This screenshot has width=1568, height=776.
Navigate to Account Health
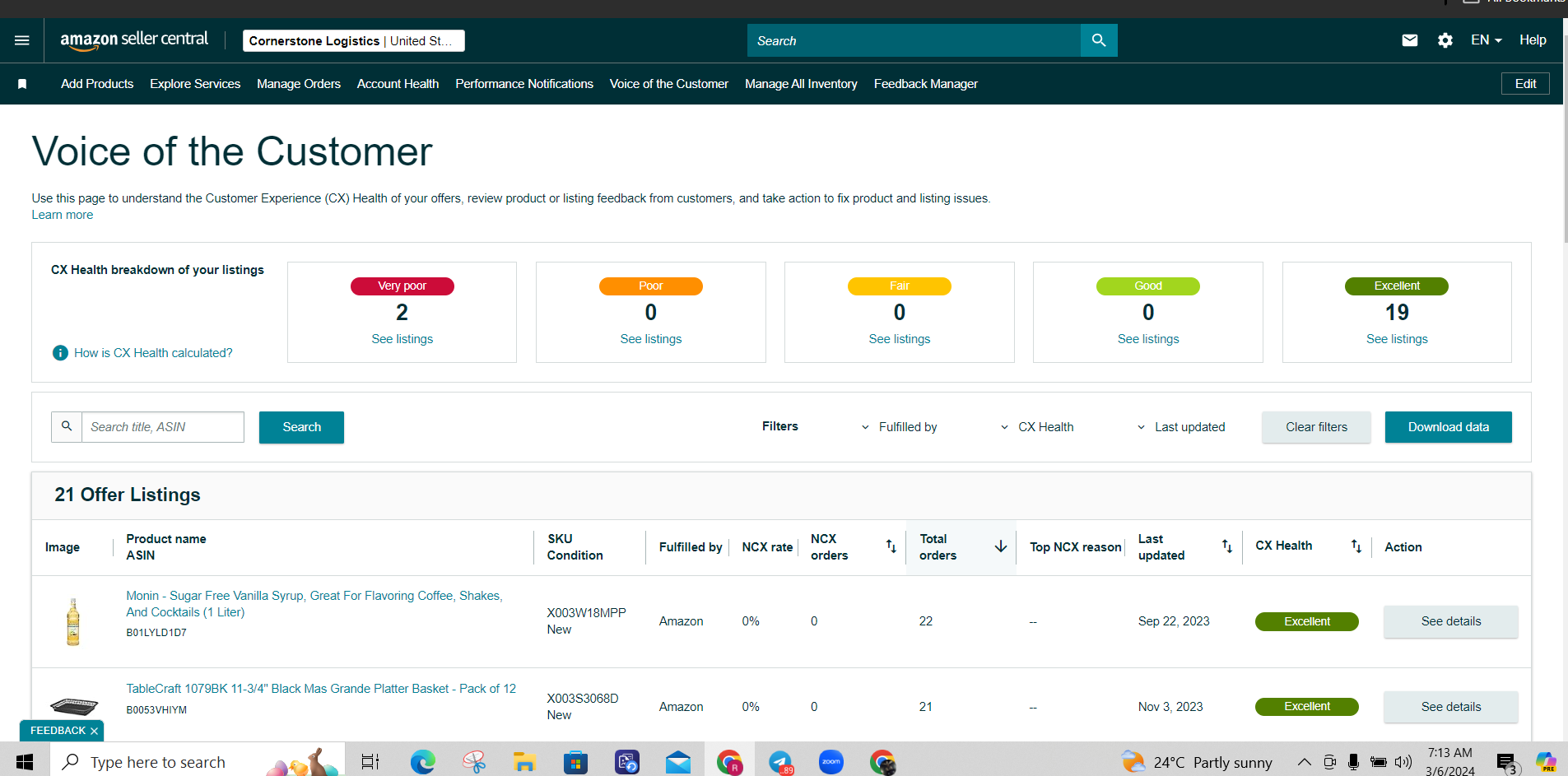[398, 84]
